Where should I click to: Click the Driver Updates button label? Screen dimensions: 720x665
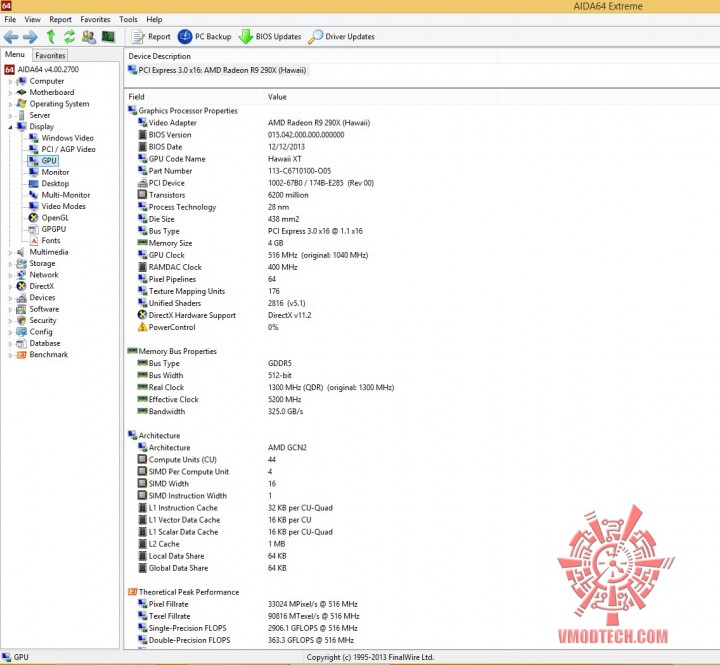pyautogui.click(x=350, y=37)
